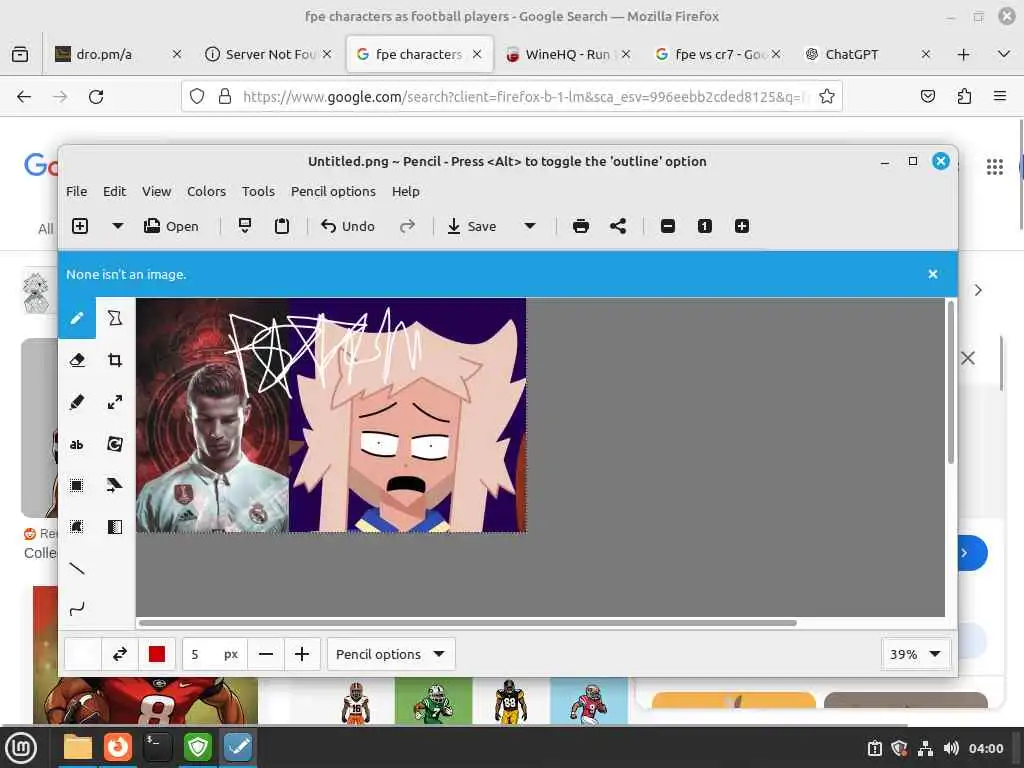1024x768 pixels.
Task: Swap main and secondary colors
Action: tap(120, 654)
